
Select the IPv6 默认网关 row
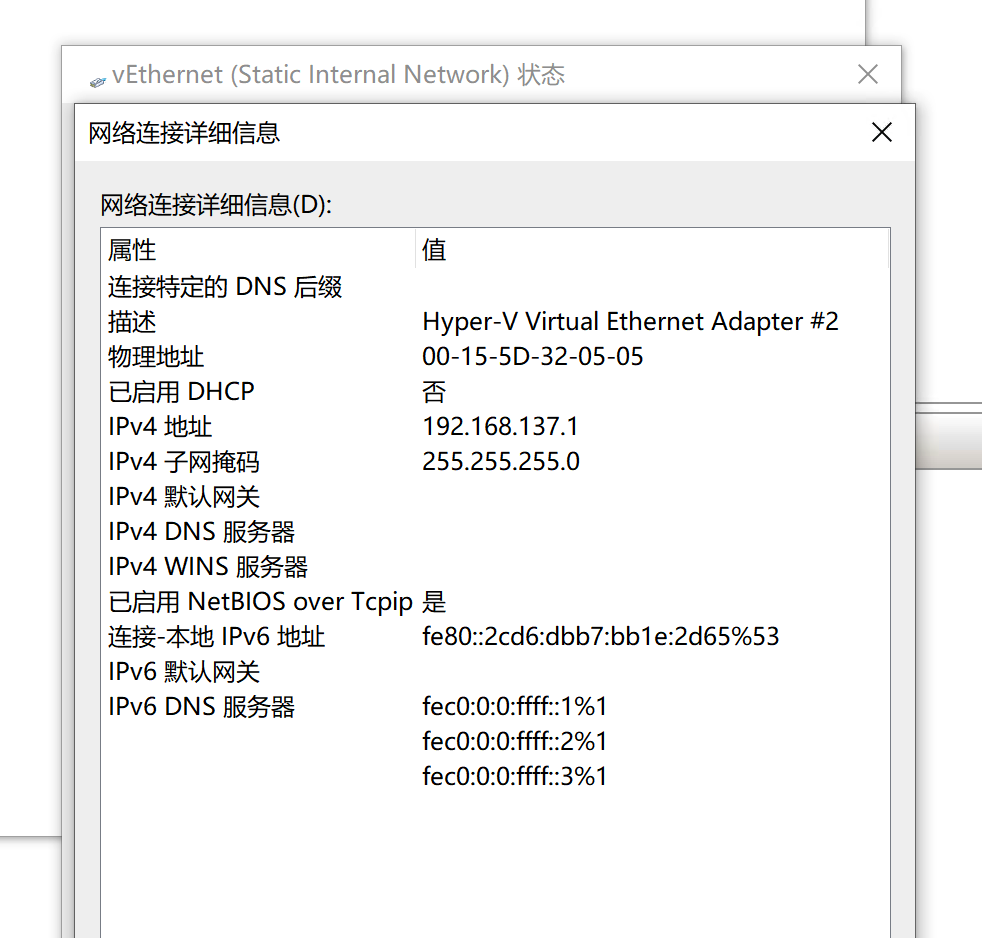[x=184, y=672]
